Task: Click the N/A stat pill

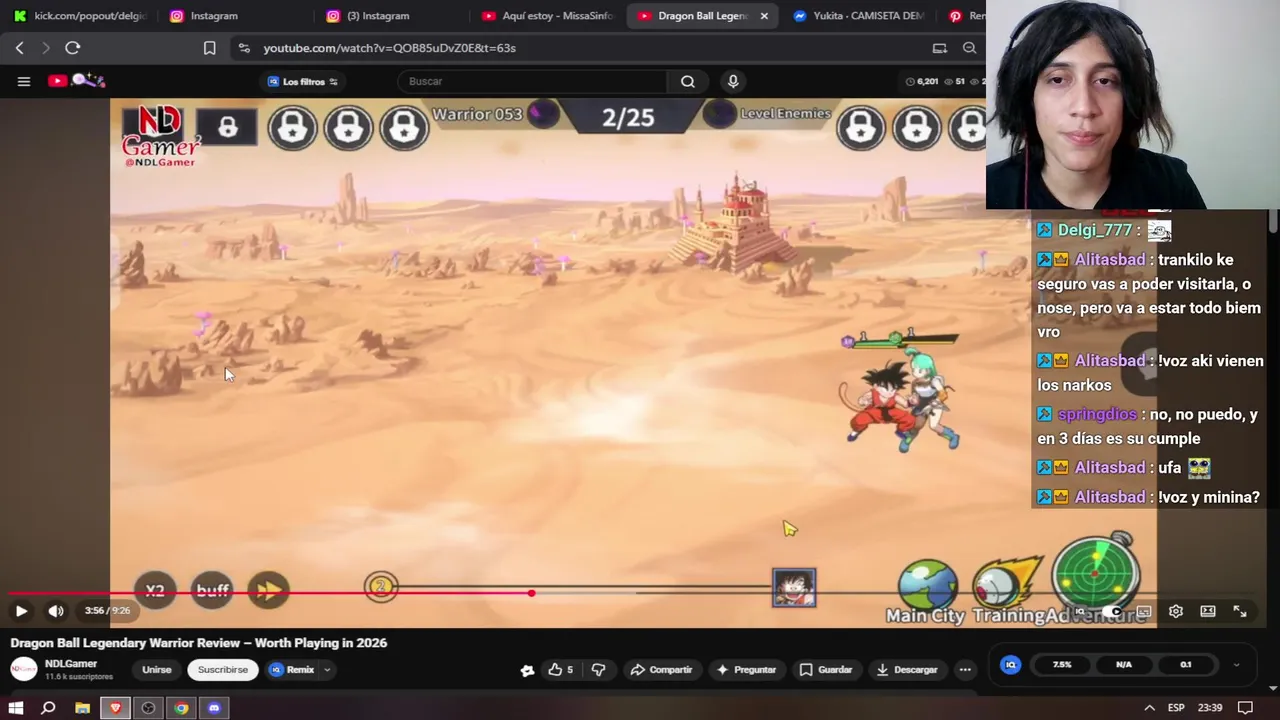Action: coord(1124,665)
